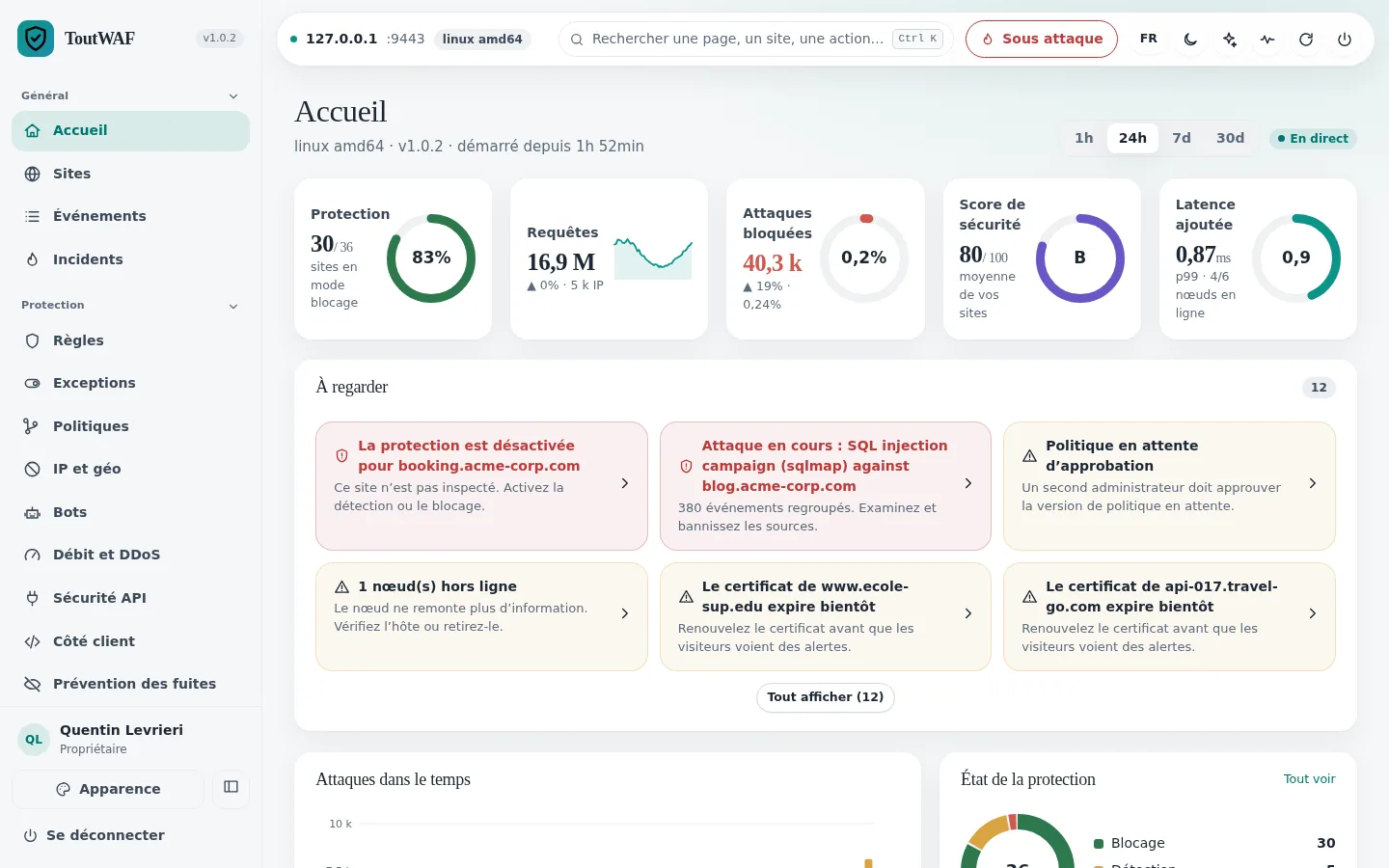Viewport: 1389px width, 868px height.
Task: Click the Règles shield icon
Action: point(32,340)
